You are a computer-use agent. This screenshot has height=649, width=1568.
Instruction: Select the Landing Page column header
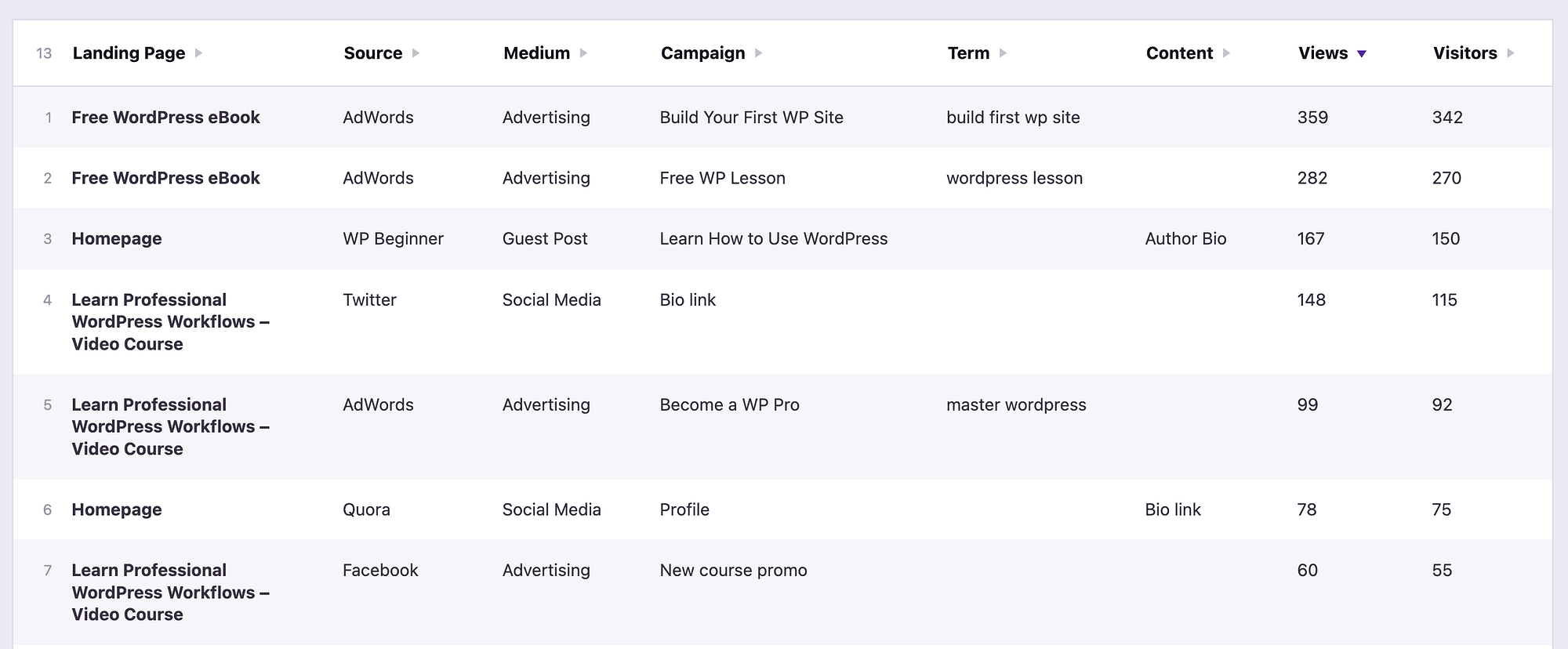click(x=129, y=53)
